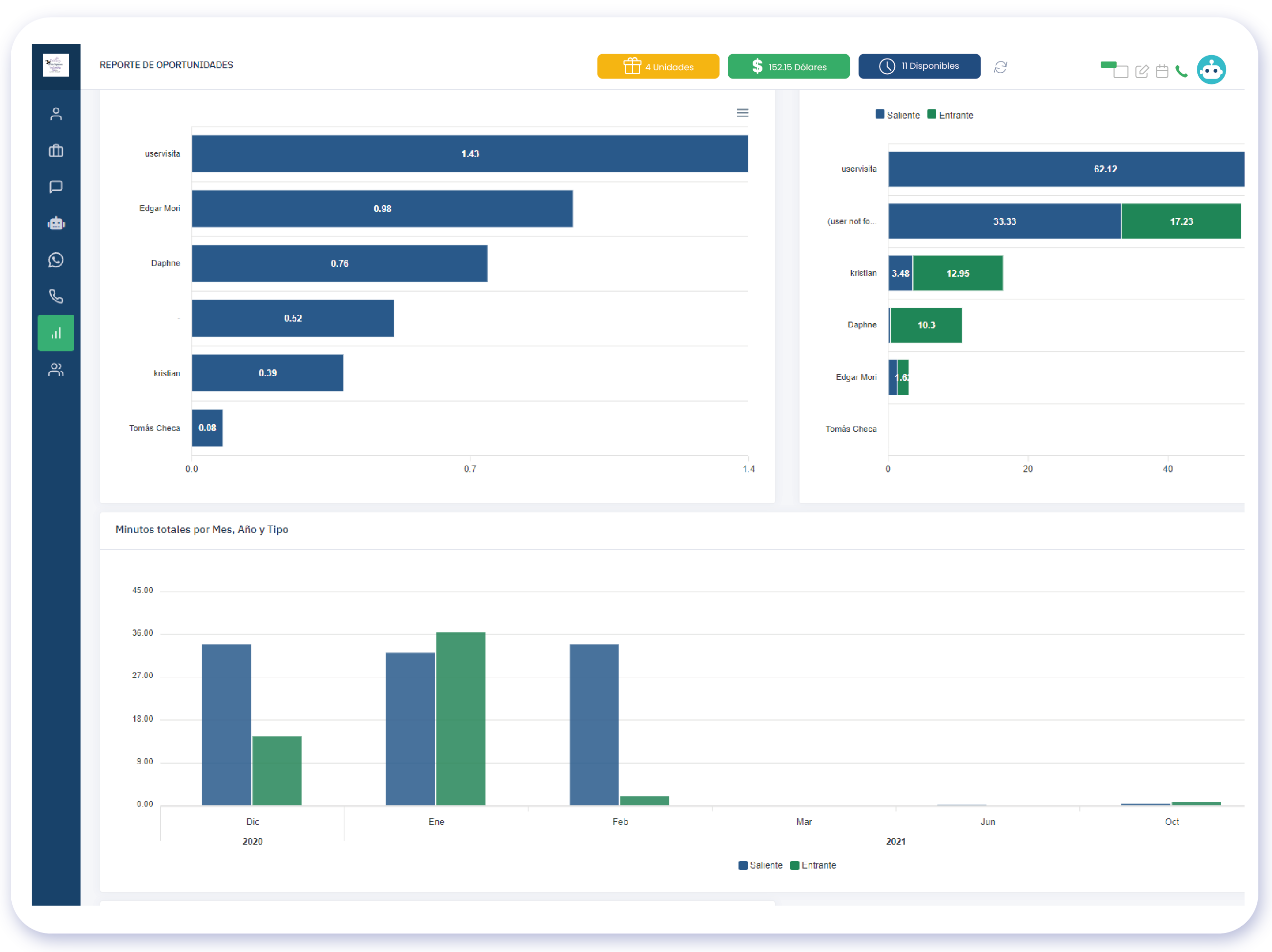The width and height of the screenshot is (1272, 952).
Task: Click the Feb green Entrante column
Action: 645,800
